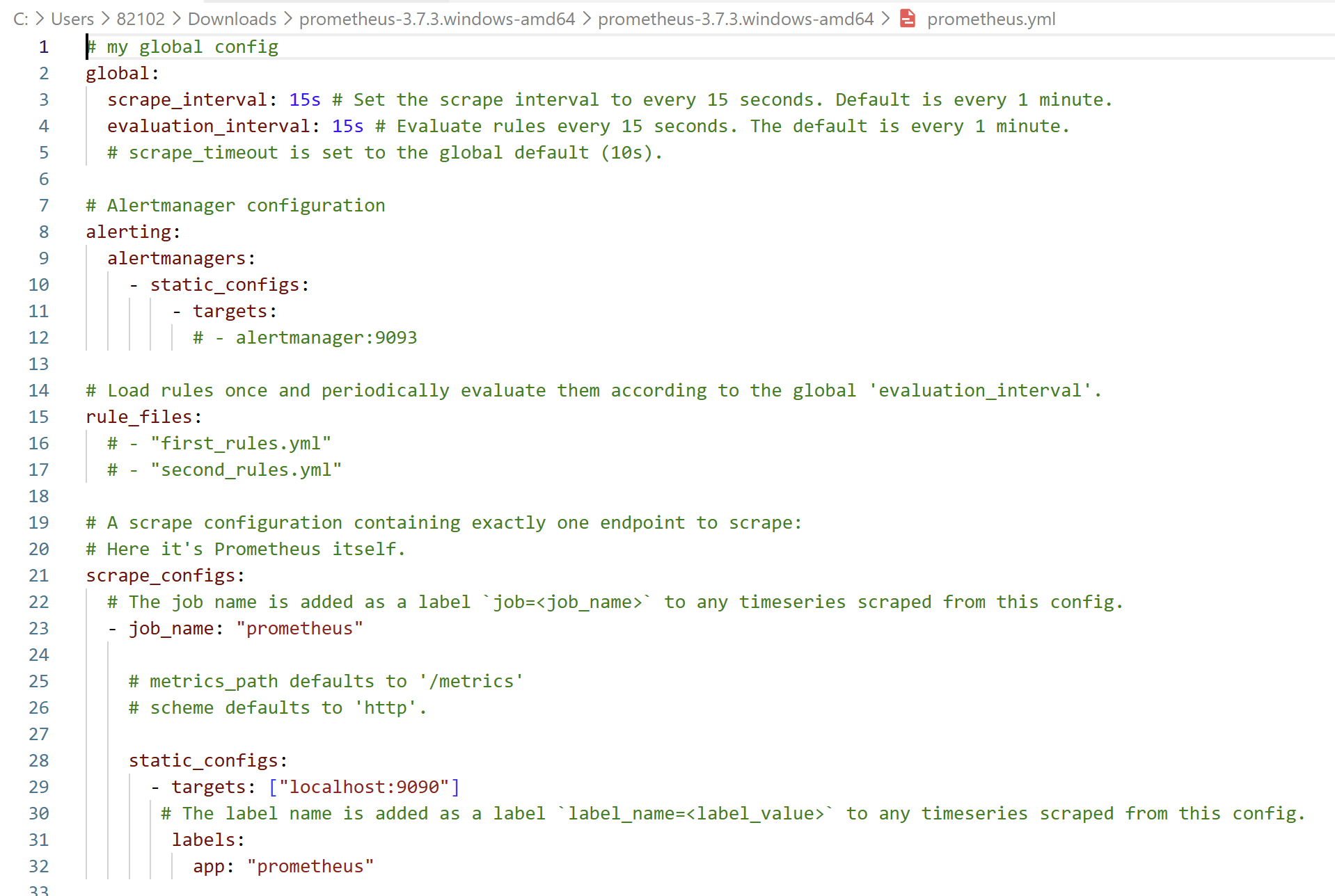Screen dimensions: 1335x896
Task: Click line number 29 in gutter
Action: pos(39,787)
